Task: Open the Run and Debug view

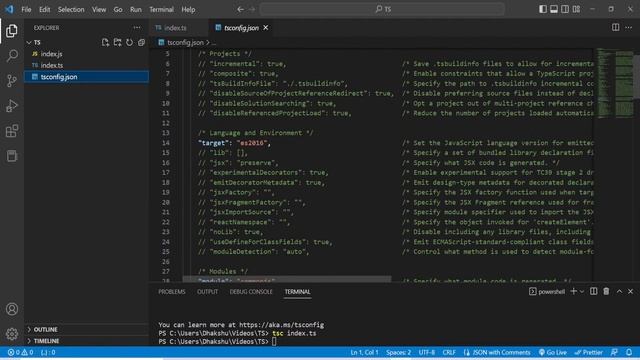Action: [12, 106]
